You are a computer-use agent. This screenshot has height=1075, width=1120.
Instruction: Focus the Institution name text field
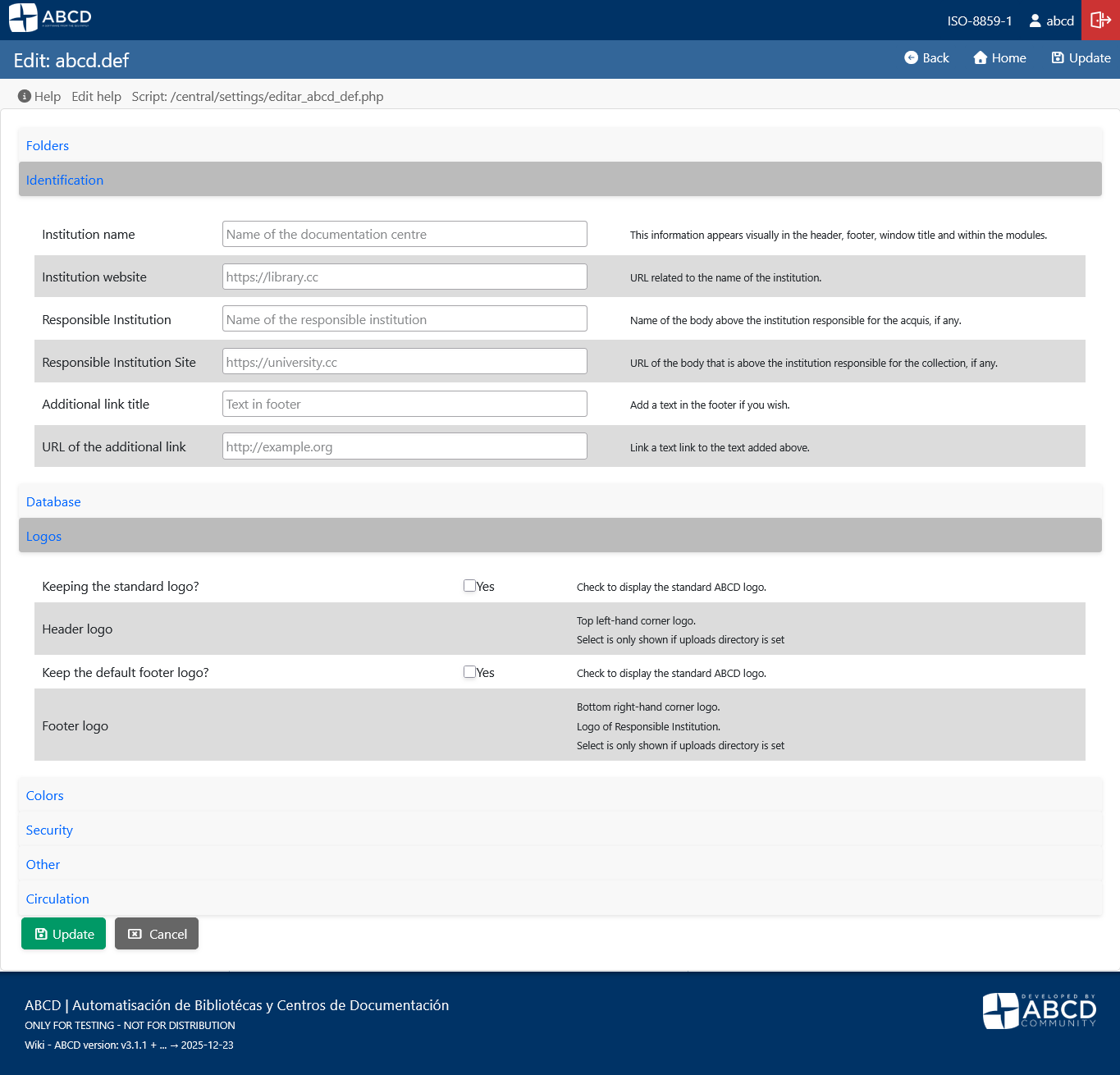[405, 234]
